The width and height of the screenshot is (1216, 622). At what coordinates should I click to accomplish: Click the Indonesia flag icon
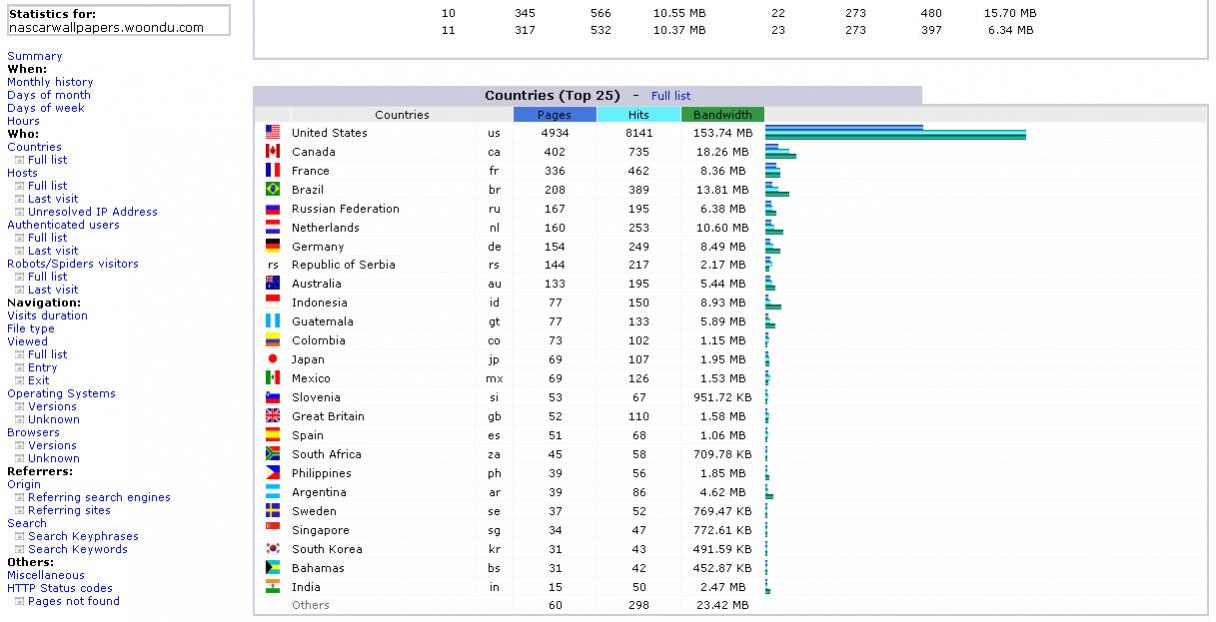click(x=272, y=302)
